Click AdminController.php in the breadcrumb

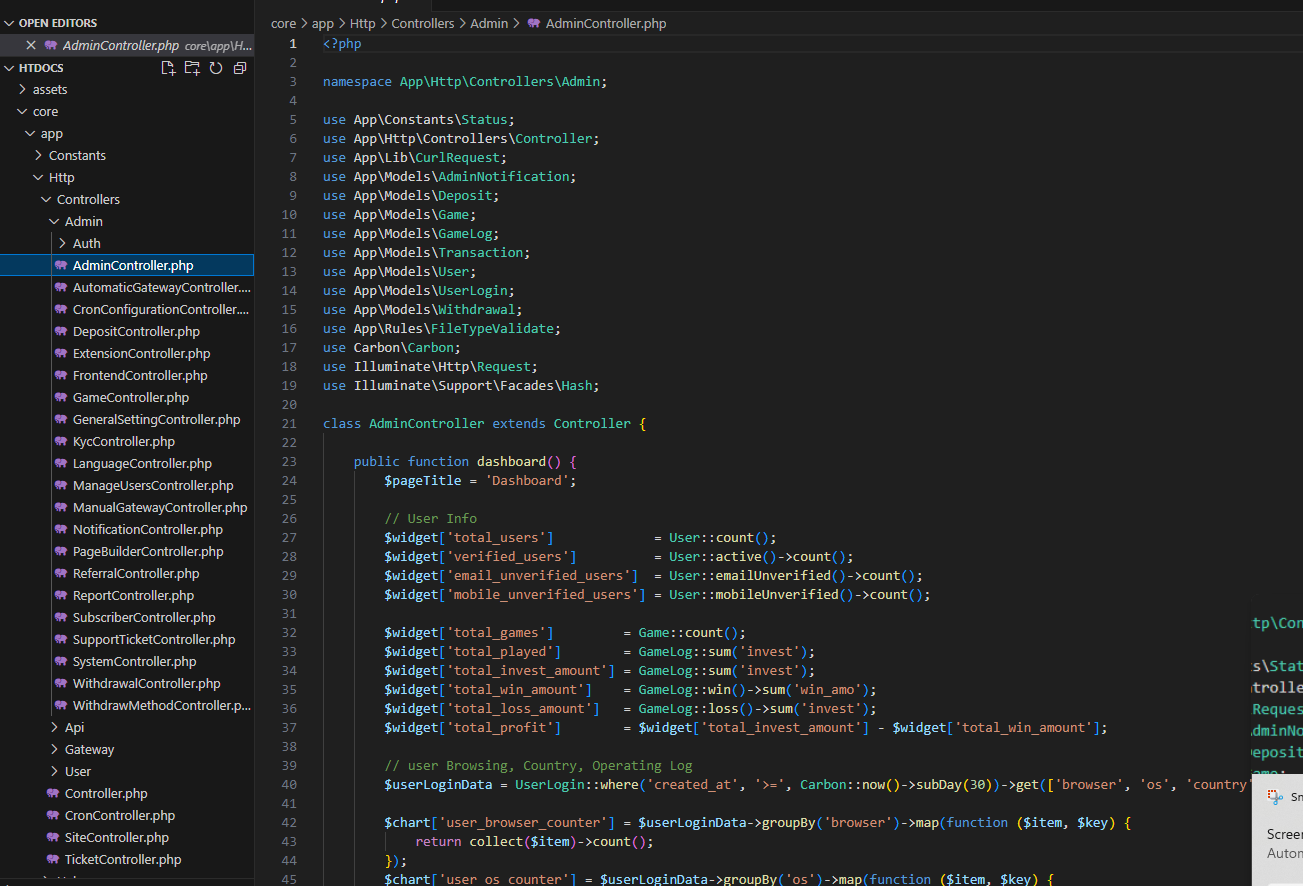[606, 23]
